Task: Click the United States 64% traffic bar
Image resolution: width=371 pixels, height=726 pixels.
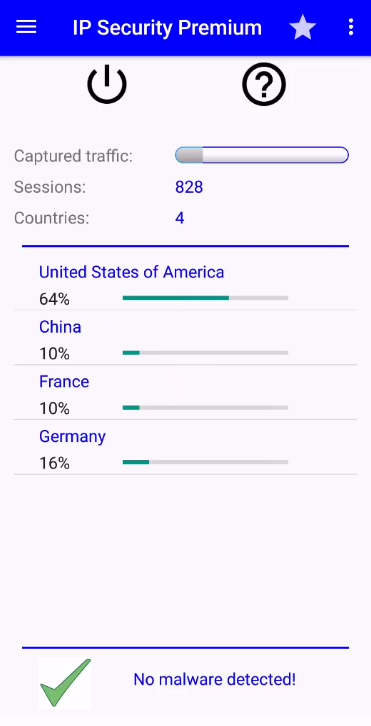Action: pyautogui.click(x=205, y=298)
